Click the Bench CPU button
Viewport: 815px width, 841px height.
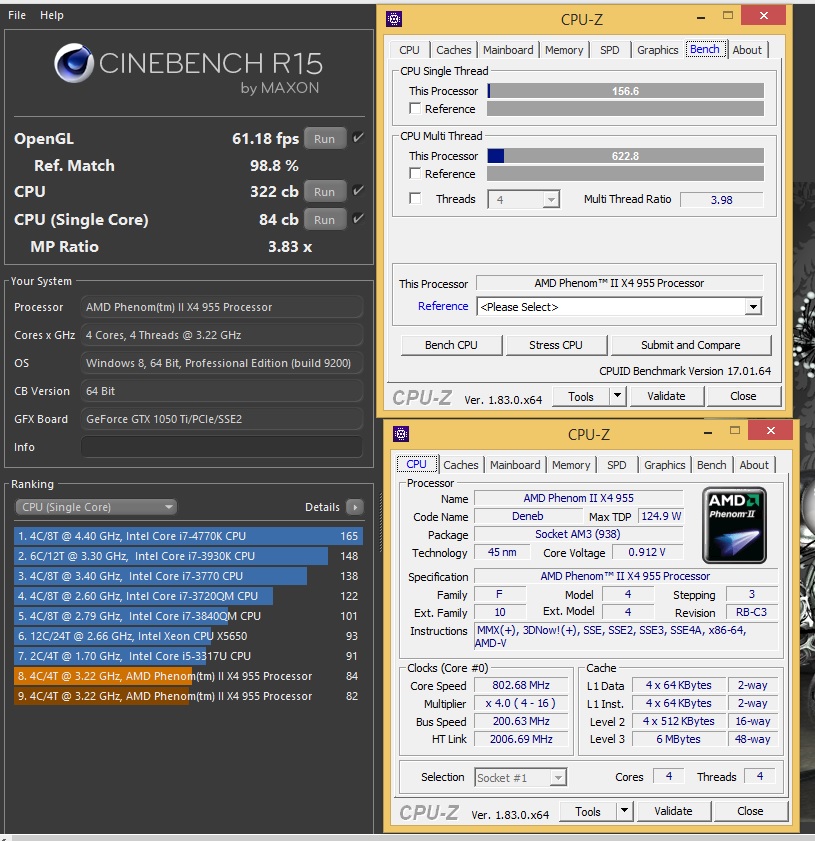click(x=451, y=345)
